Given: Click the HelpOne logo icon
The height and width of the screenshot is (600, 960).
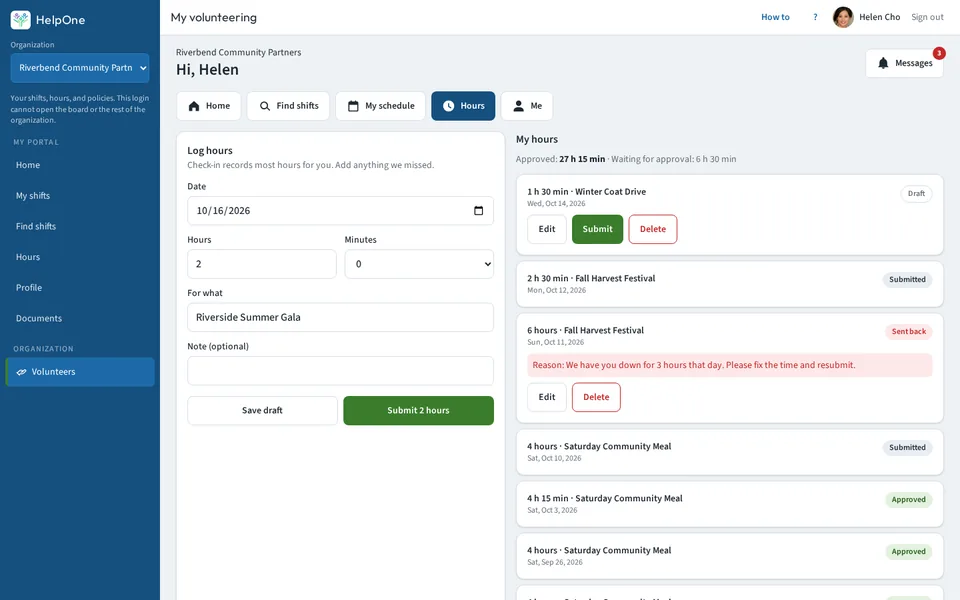Looking at the screenshot, I should [21, 20].
